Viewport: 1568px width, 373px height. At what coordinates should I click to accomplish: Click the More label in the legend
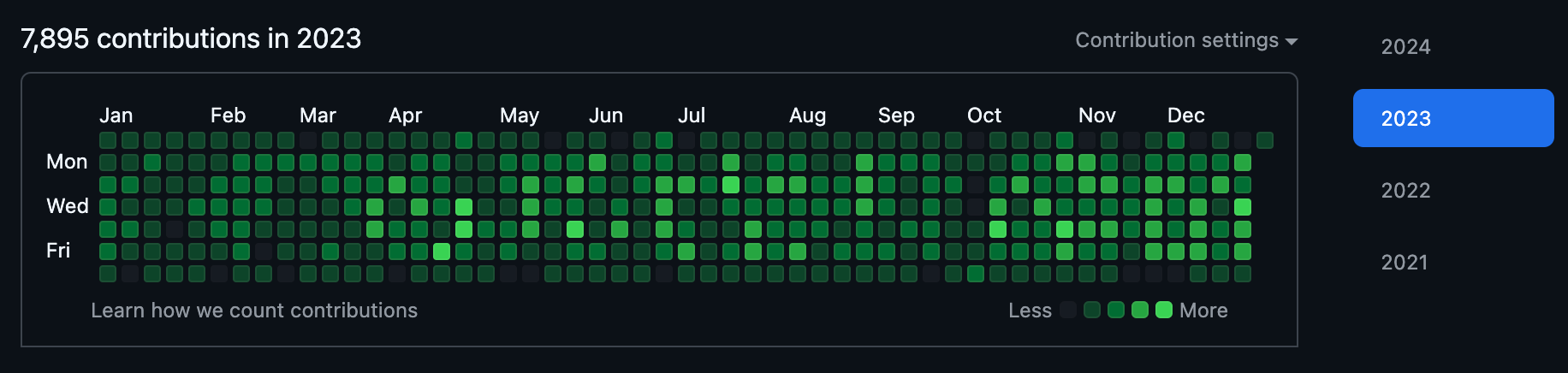tap(1203, 311)
